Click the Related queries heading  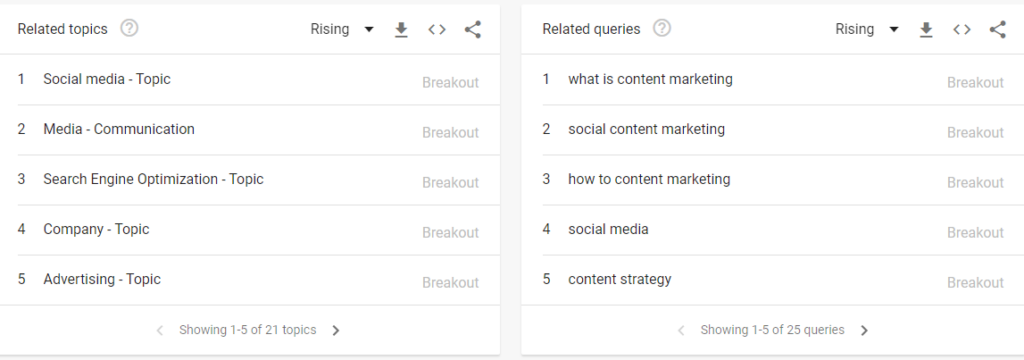[x=592, y=29]
